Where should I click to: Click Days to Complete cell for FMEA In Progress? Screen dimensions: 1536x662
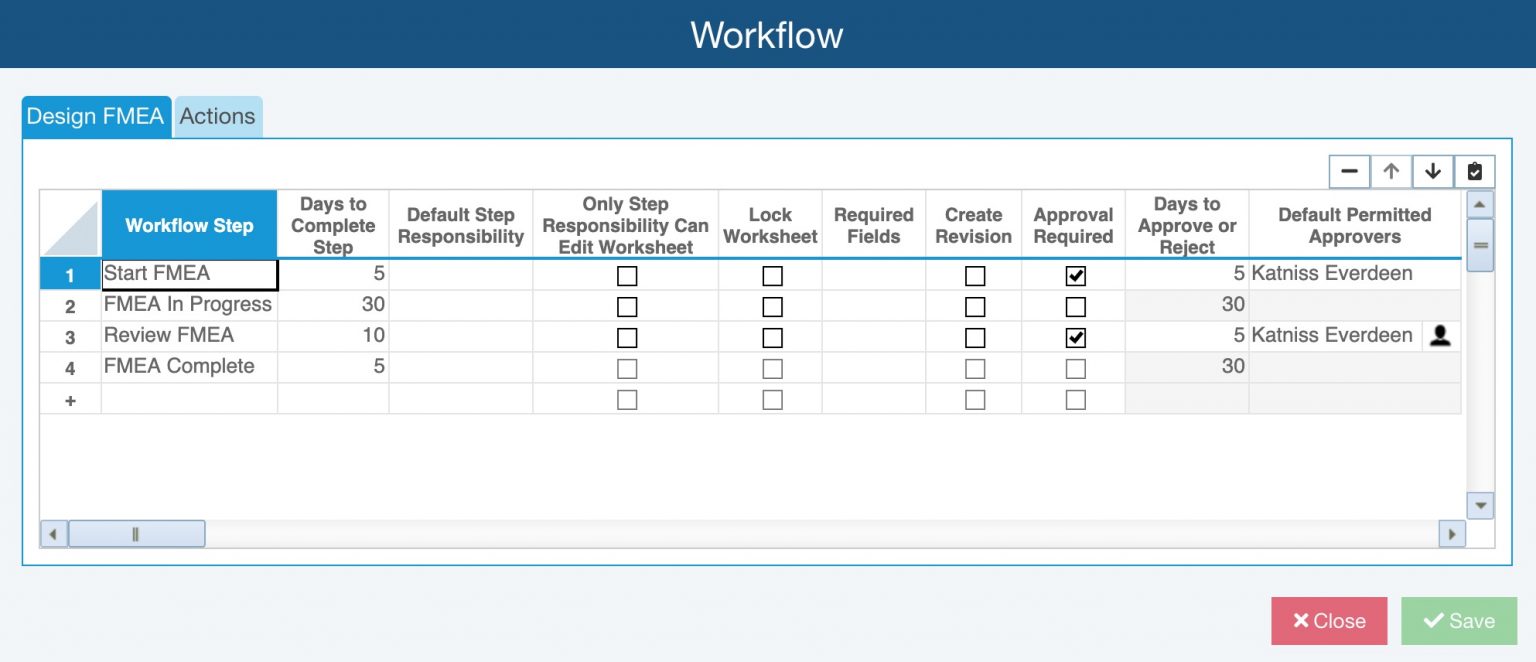333,305
